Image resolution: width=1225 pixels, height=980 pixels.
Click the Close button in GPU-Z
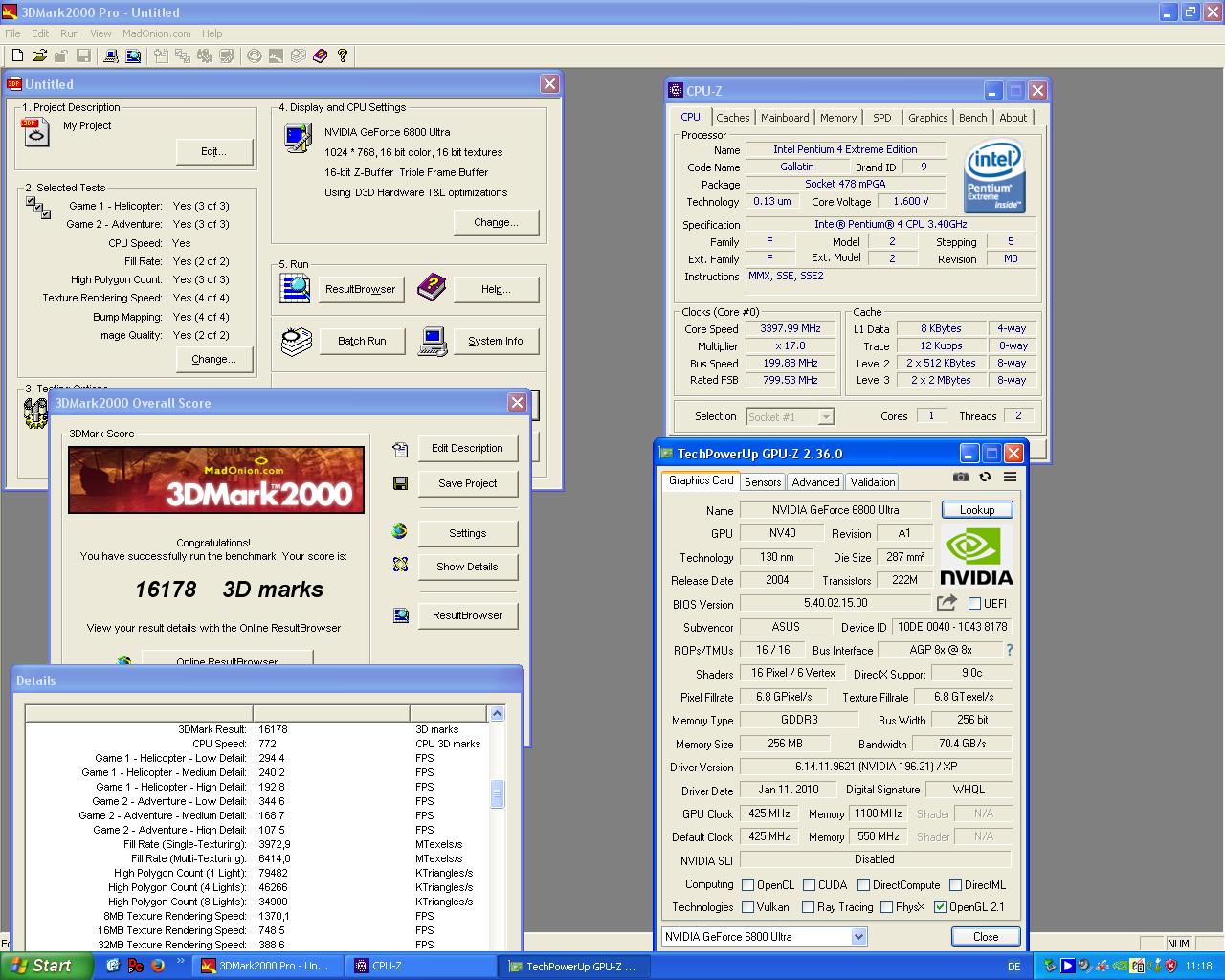coord(986,937)
